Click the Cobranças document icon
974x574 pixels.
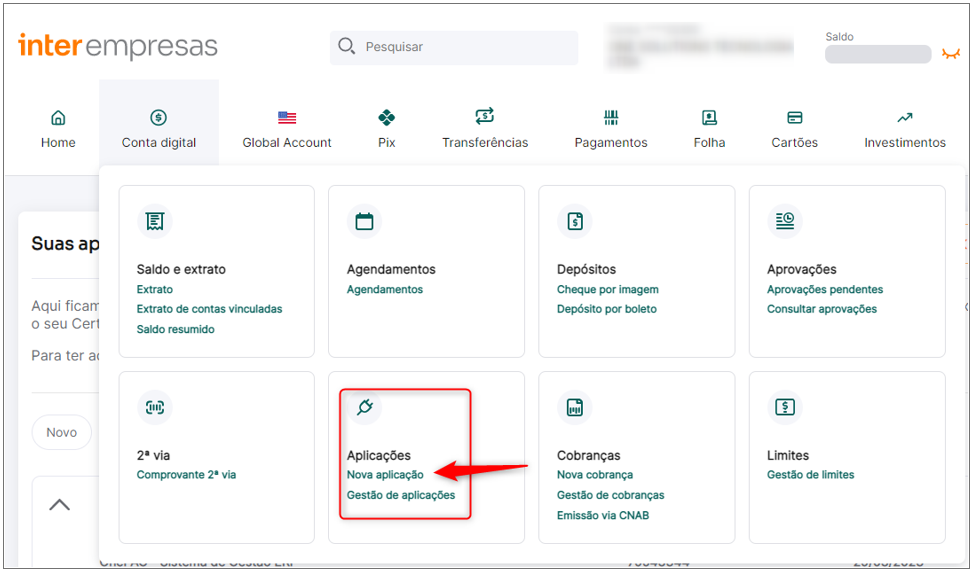pyautogui.click(x=575, y=408)
